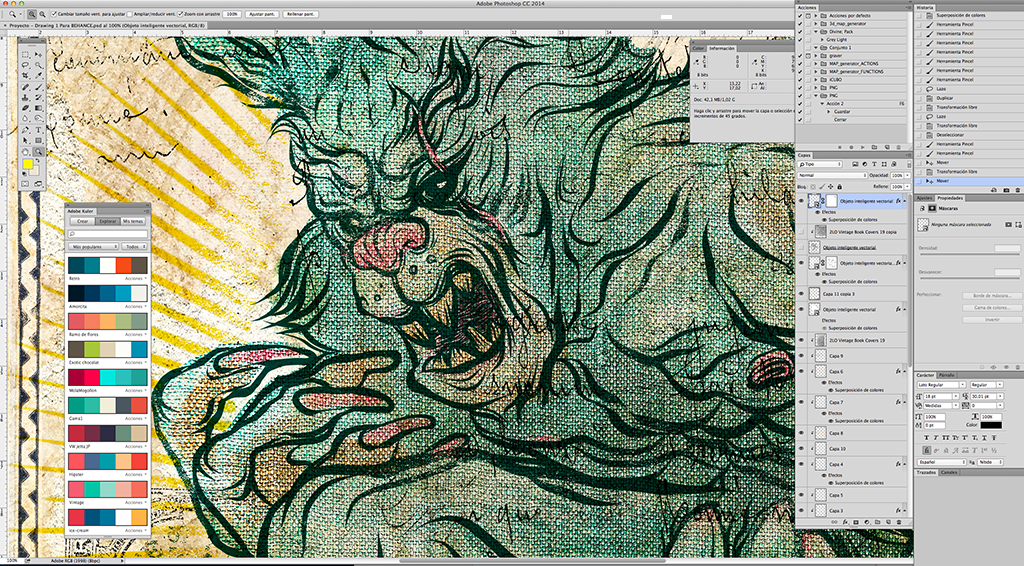Click the Record action button in Acciones panel

(x=851, y=148)
